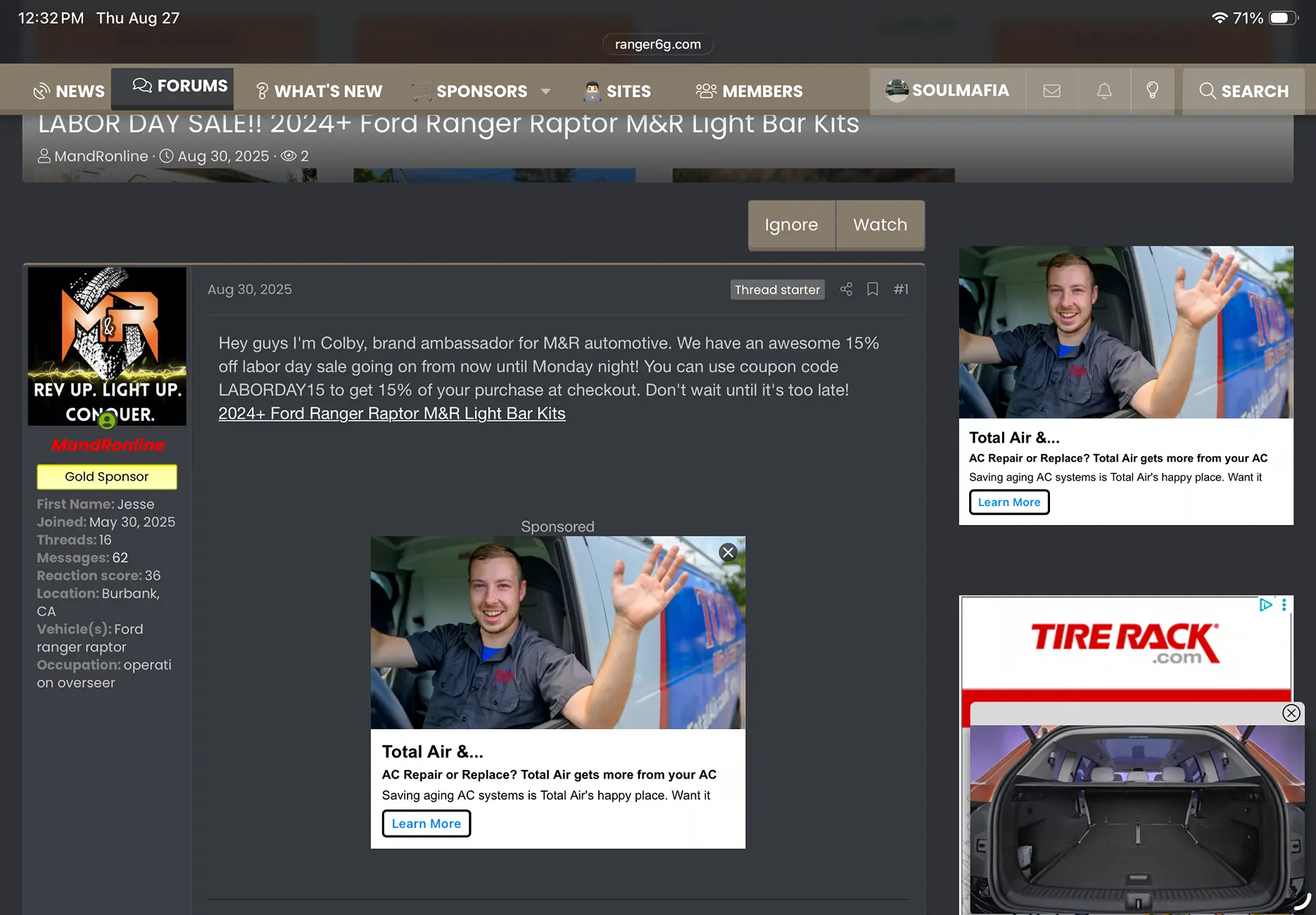Open the inbox envelope icon
Image resolution: width=1316 pixels, height=915 pixels.
1052,91
